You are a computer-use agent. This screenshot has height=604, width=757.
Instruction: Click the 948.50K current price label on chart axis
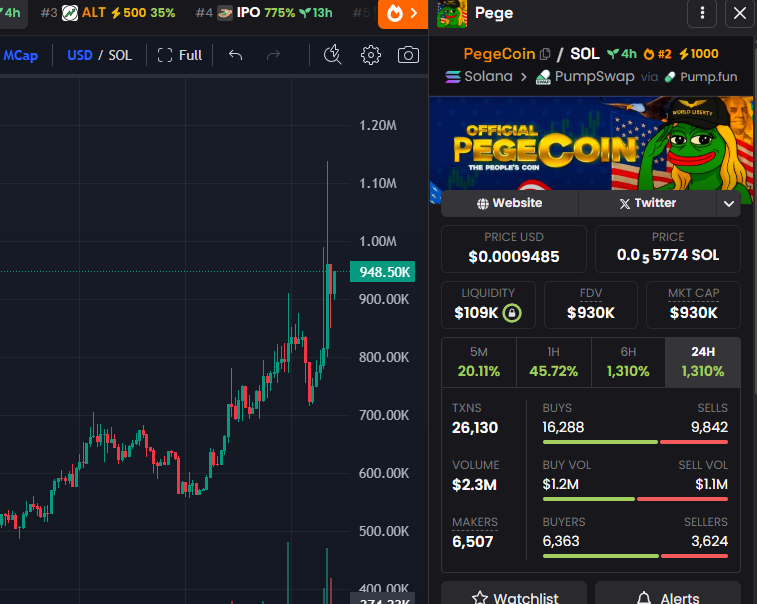[382, 272]
